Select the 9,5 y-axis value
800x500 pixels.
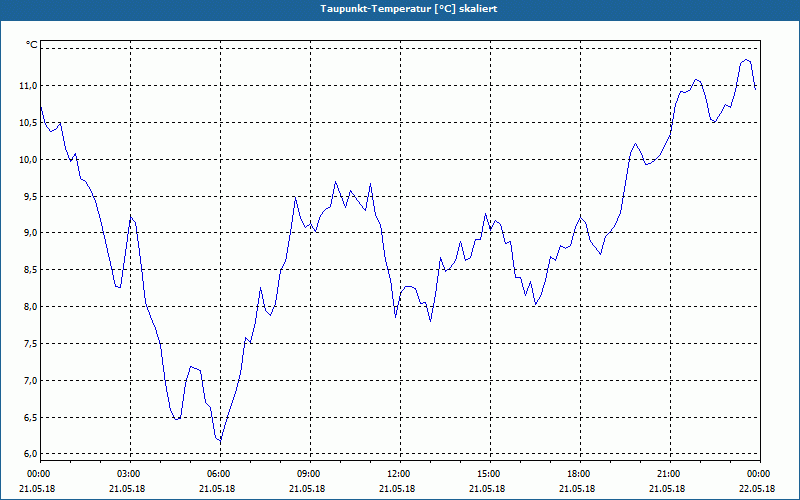click(x=30, y=196)
